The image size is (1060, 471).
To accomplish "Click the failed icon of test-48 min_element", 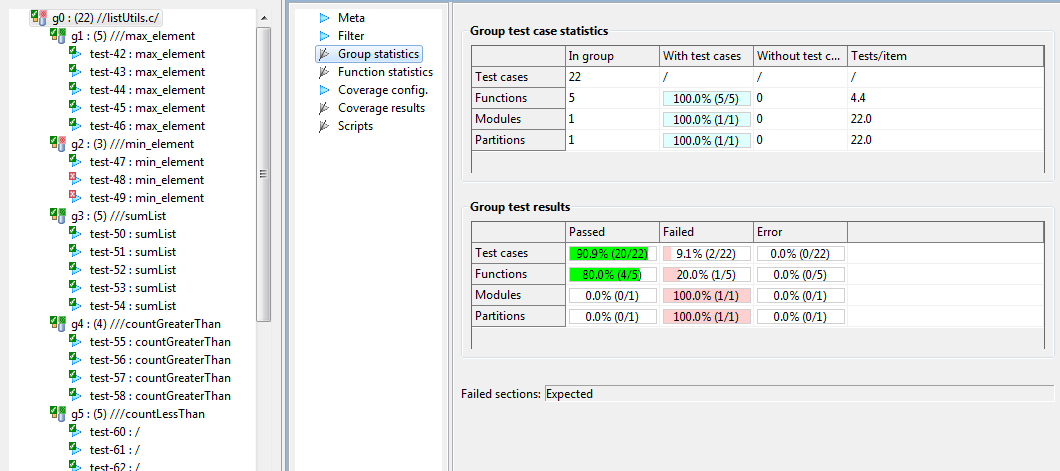I will tap(75, 180).
